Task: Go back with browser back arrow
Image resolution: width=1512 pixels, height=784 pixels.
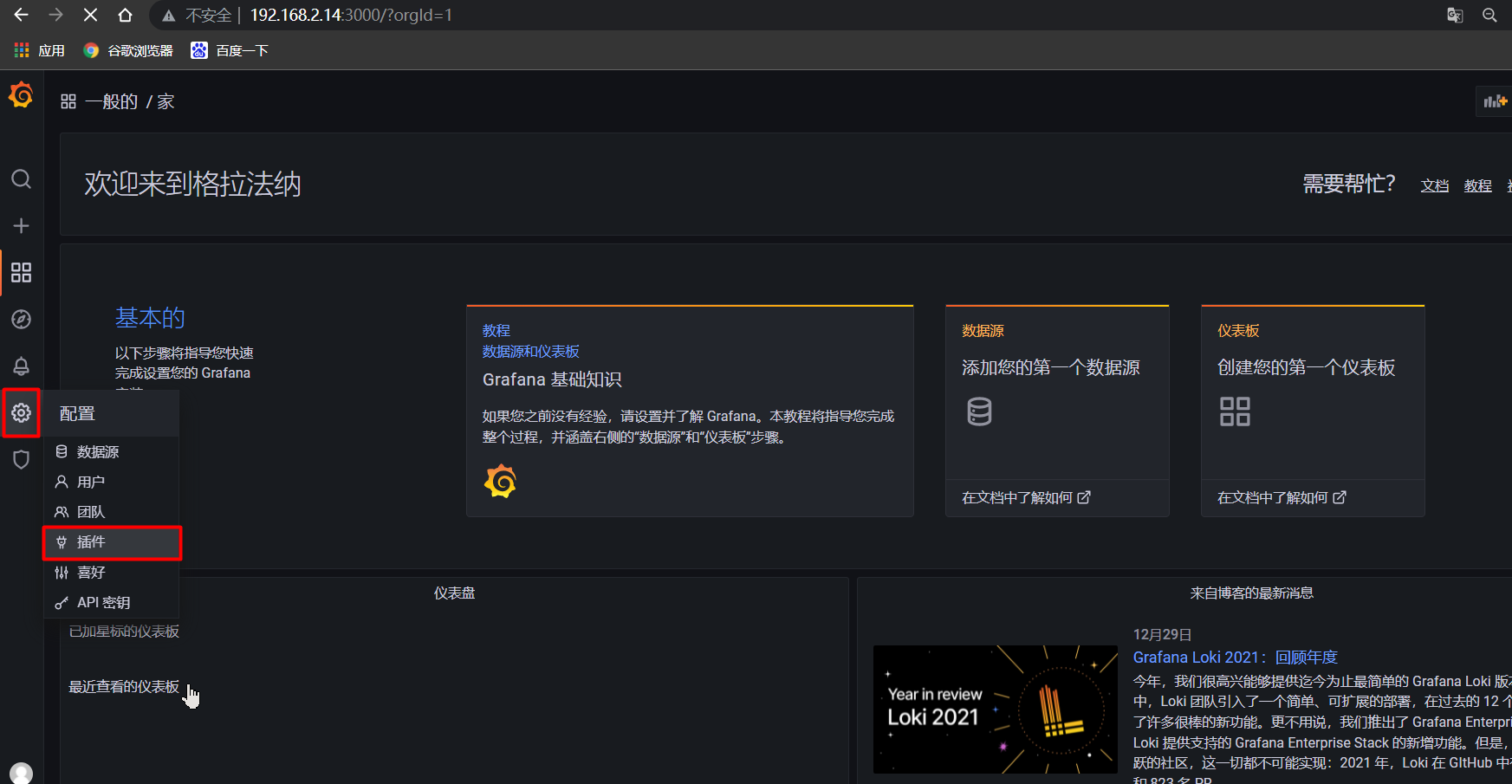Action: click(21, 15)
